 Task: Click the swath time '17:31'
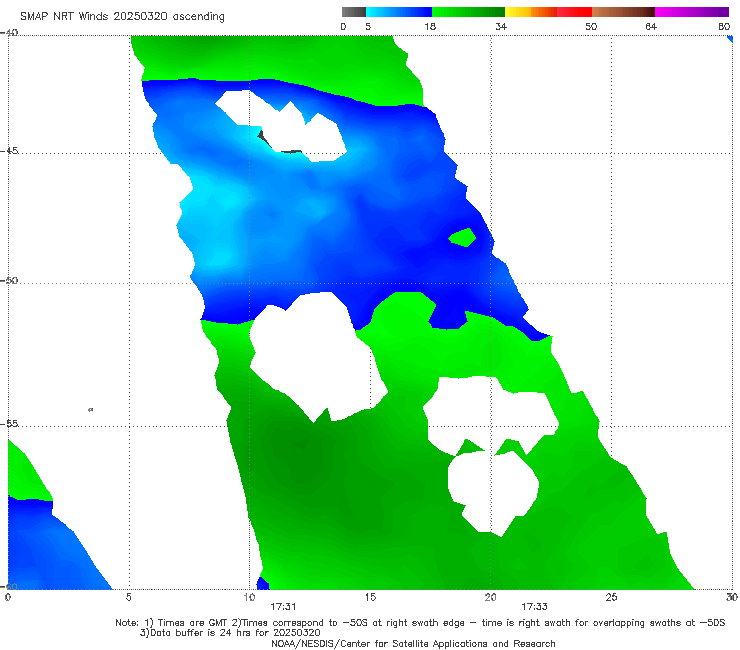[283, 607]
